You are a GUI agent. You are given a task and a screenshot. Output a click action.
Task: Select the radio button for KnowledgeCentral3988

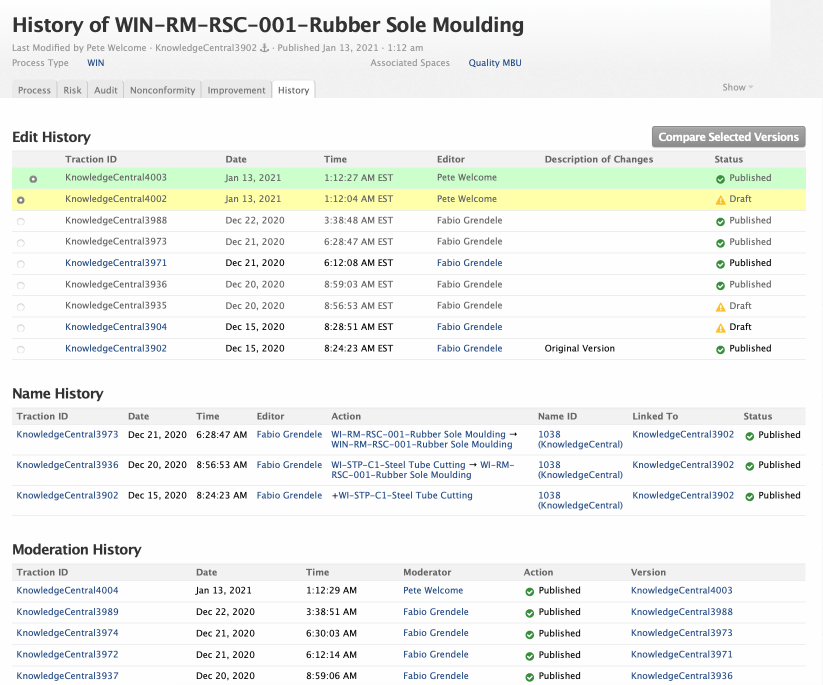[21, 221]
